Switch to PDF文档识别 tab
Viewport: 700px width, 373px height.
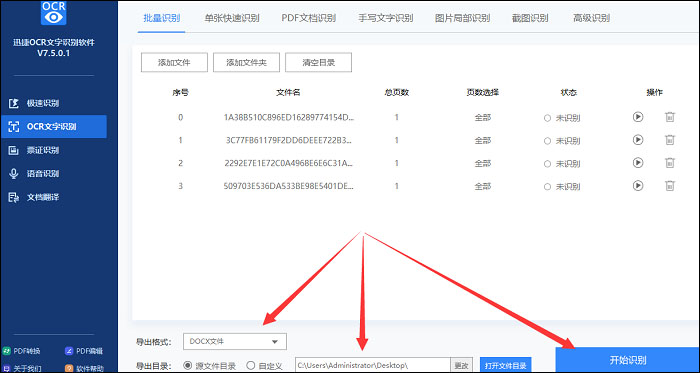pyautogui.click(x=308, y=18)
